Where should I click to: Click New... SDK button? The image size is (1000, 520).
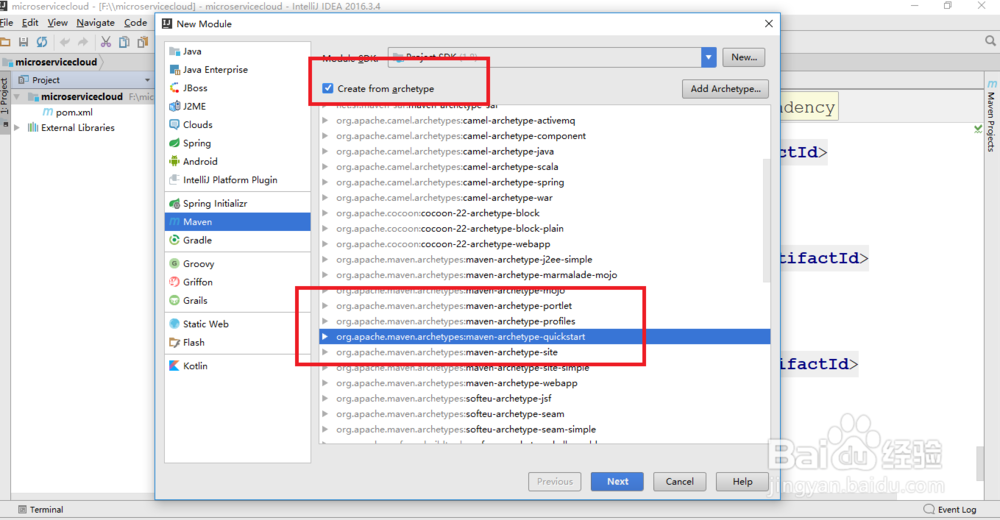click(x=744, y=57)
